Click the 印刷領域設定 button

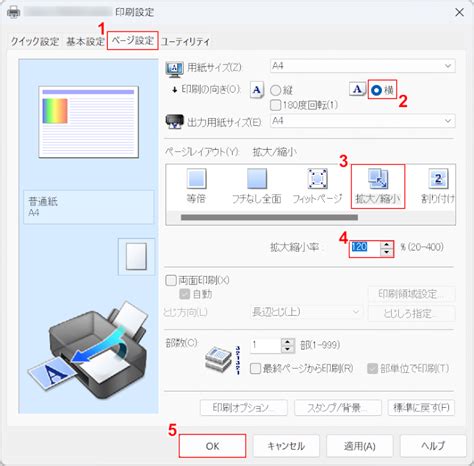(x=411, y=294)
